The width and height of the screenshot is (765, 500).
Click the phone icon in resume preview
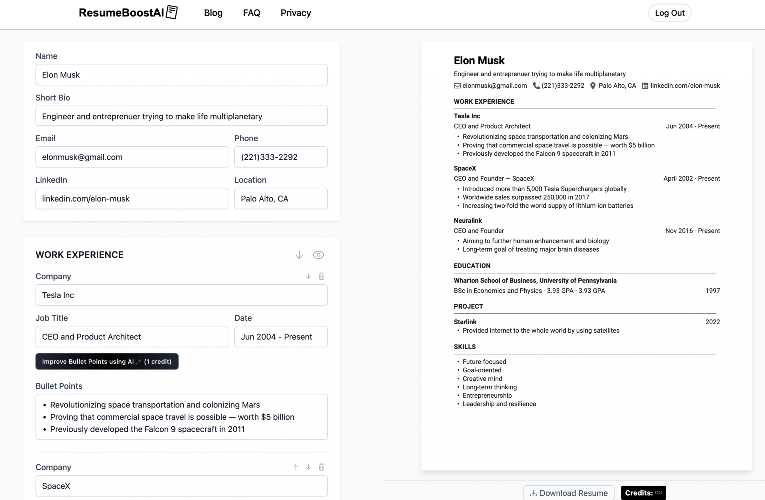[x=536, y=86]
